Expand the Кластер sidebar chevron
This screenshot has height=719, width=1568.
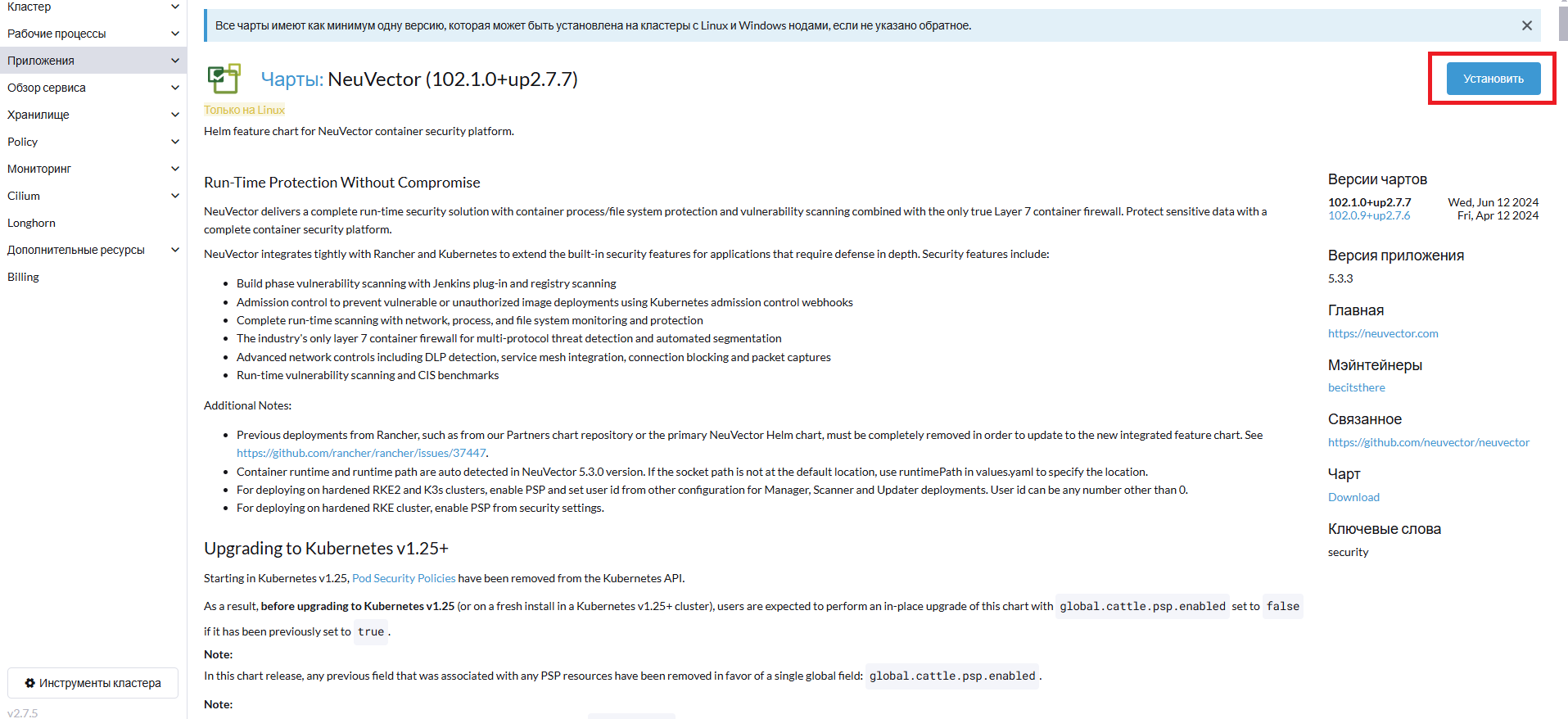174,7
